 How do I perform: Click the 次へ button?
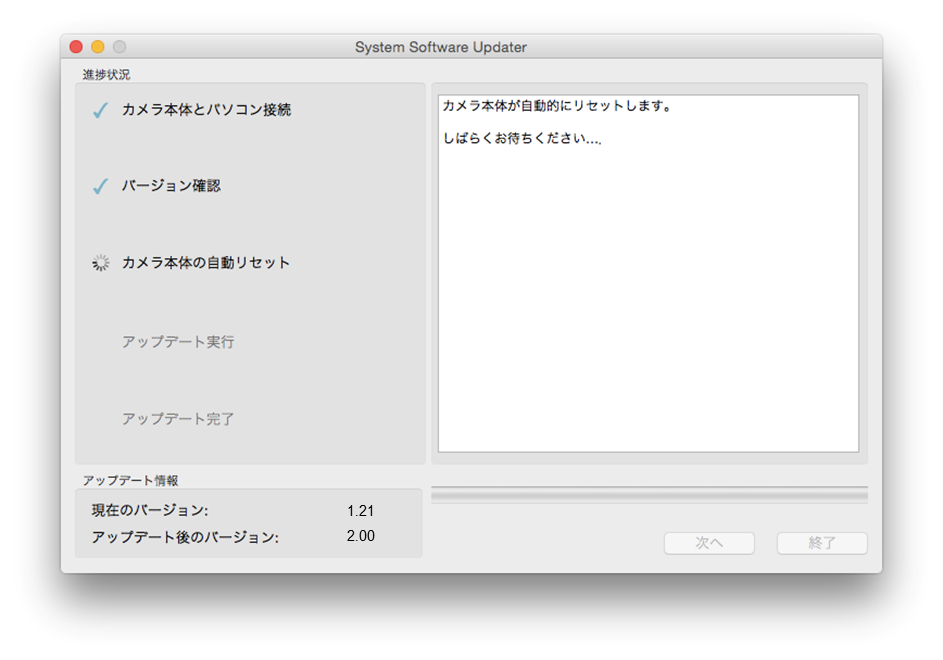tap(709, 543)
